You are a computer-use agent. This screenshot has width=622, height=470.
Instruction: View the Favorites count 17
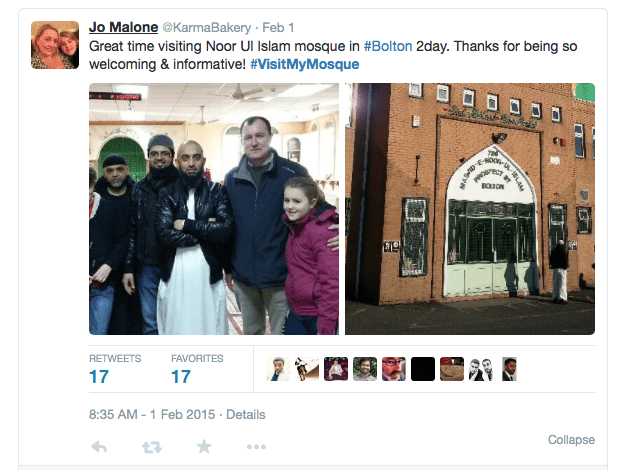pos(181,377)
